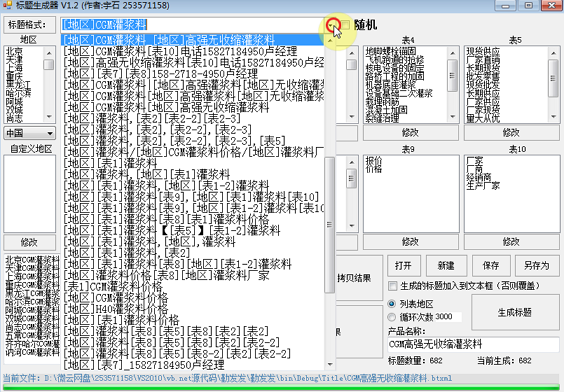Image resolution: width=564 pixels, height=392 pixels.
Task: Select 量大从优 in 表5 list
Action: point(483,119)
